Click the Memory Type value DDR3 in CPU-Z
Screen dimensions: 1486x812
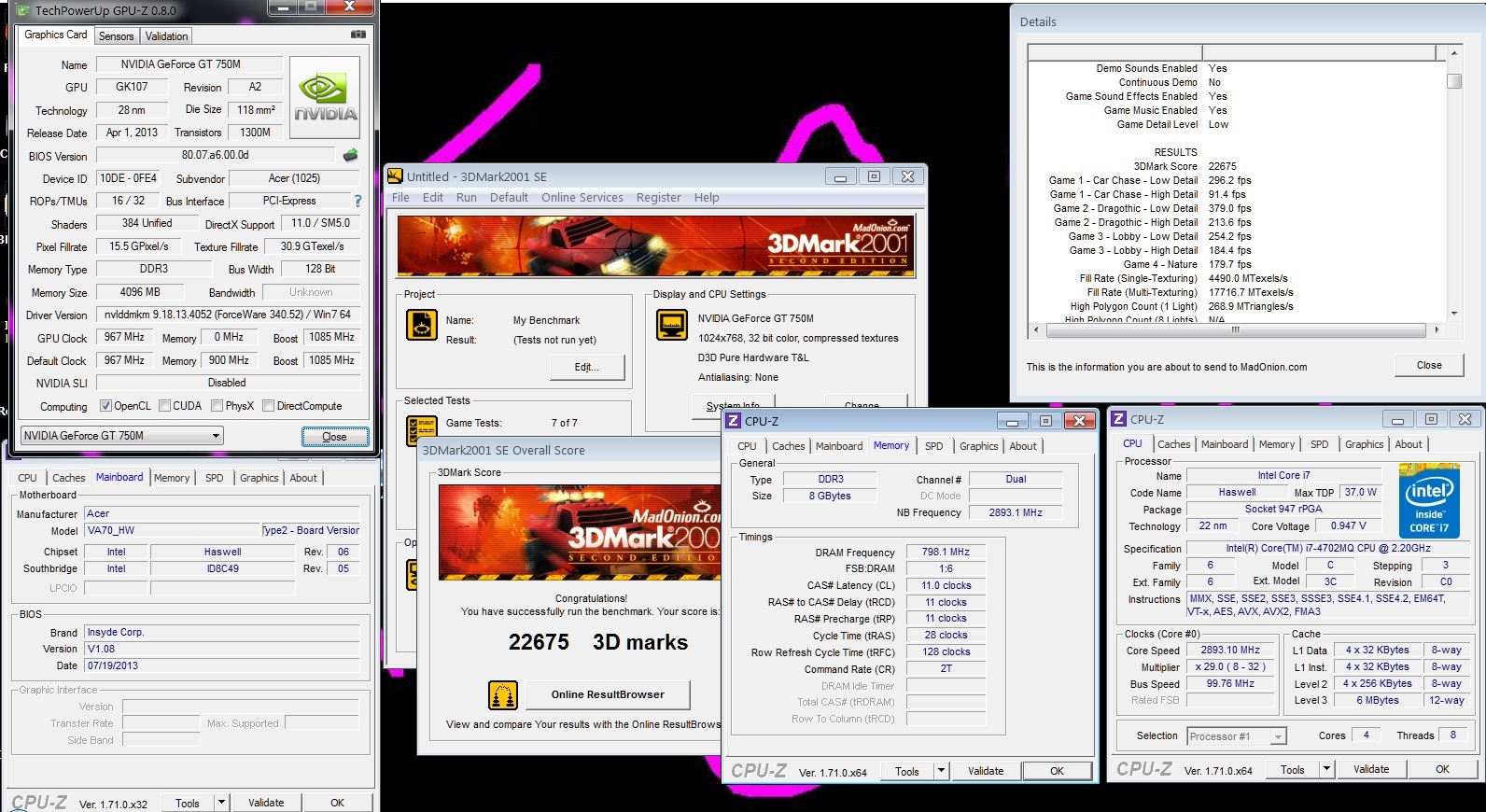tap(831, 479)
